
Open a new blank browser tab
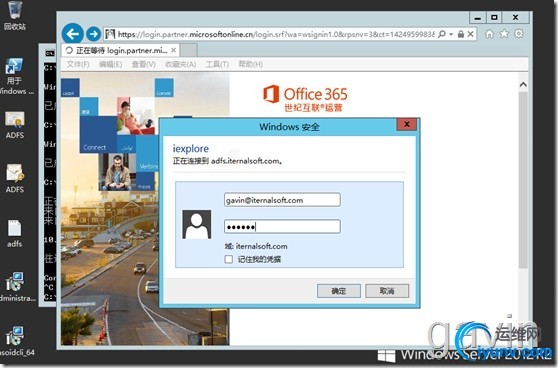coord(189,51)
